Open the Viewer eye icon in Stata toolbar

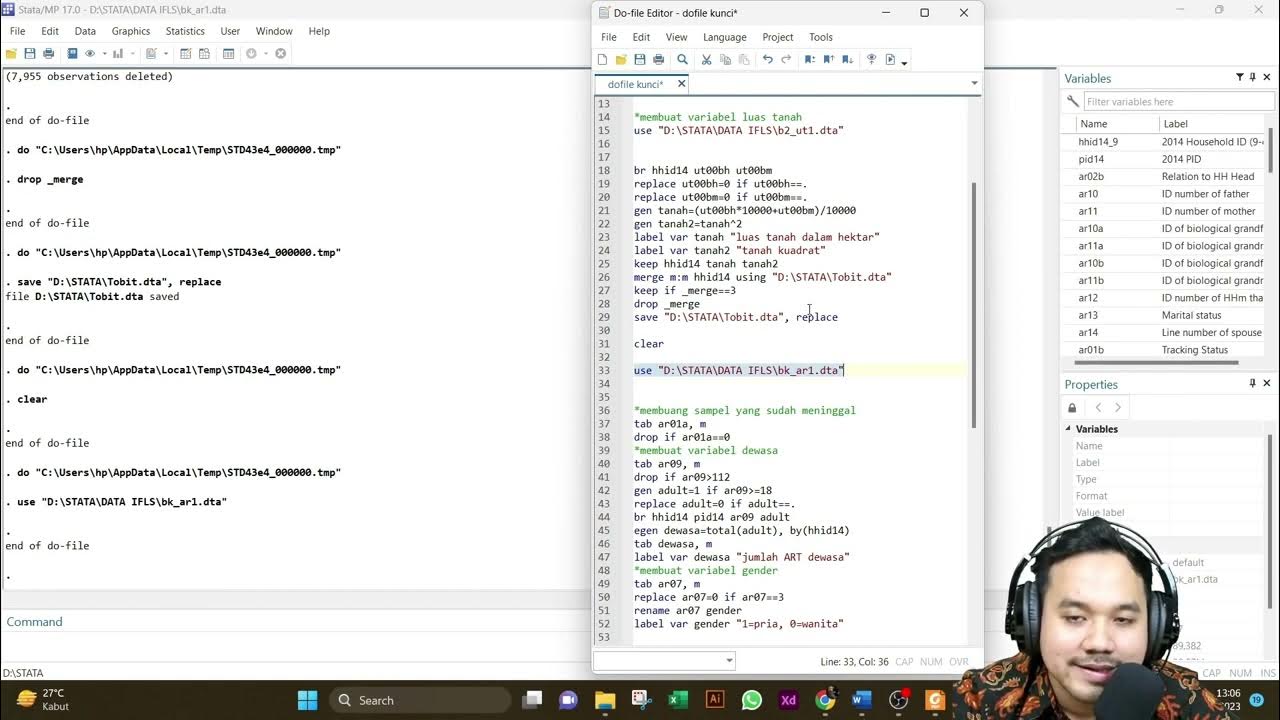(90, 53)
